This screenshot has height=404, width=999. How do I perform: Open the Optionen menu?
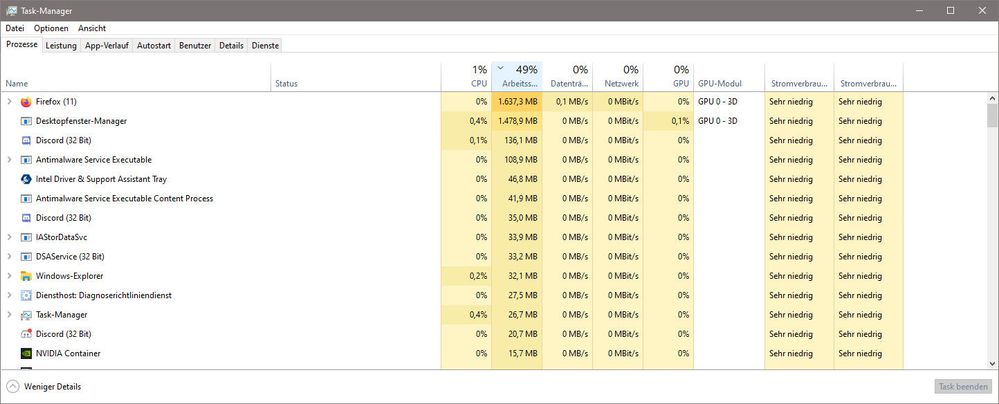tap(51, 29)
